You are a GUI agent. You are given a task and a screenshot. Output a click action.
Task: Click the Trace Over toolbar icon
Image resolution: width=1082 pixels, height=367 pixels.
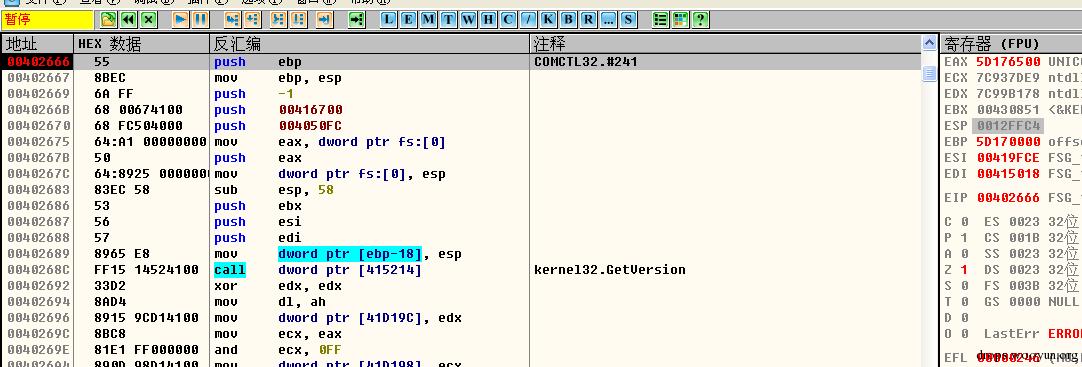click(298, 19)
